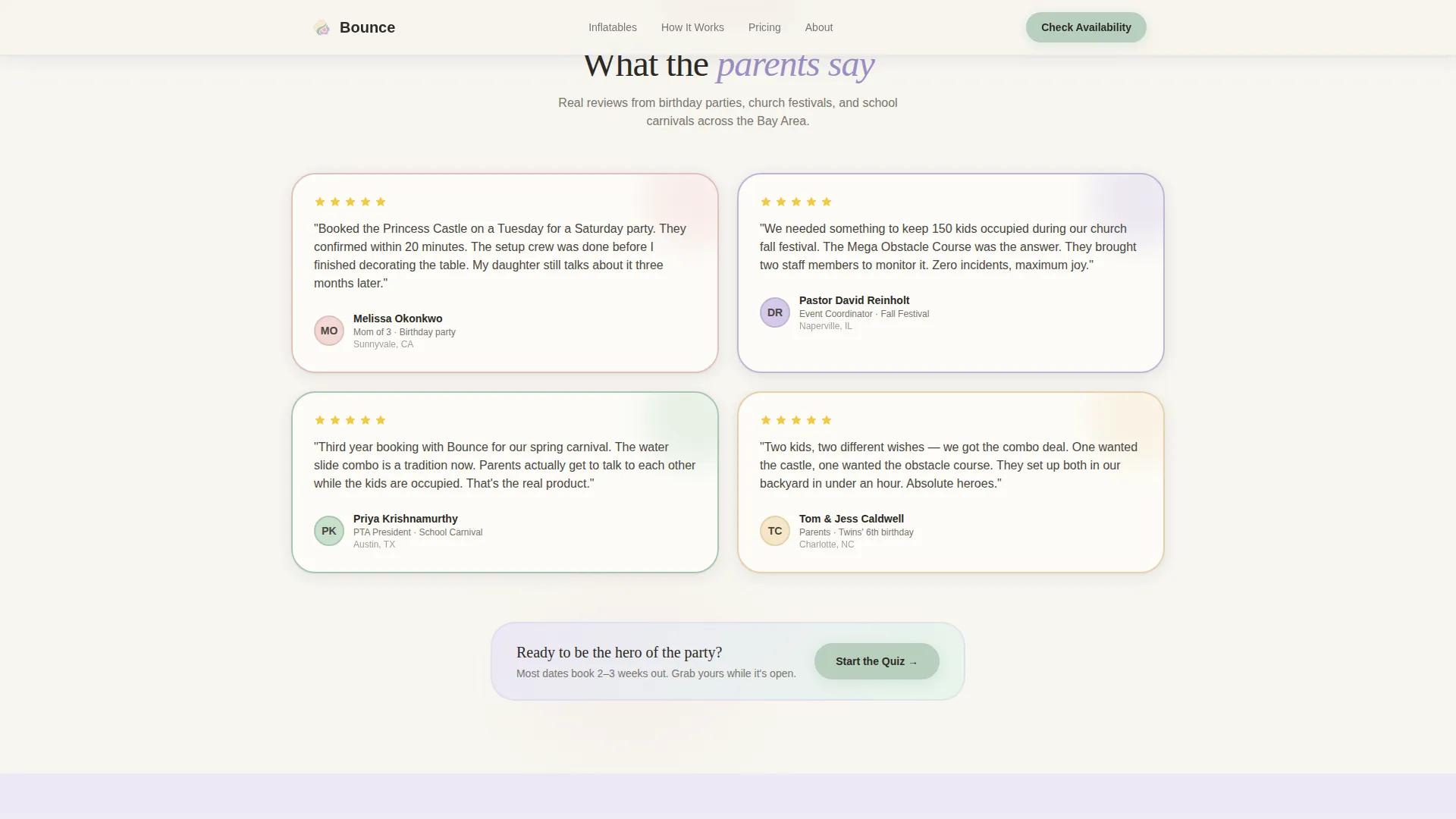
Task: Click the Bounce logo icon
Action: 322,28
